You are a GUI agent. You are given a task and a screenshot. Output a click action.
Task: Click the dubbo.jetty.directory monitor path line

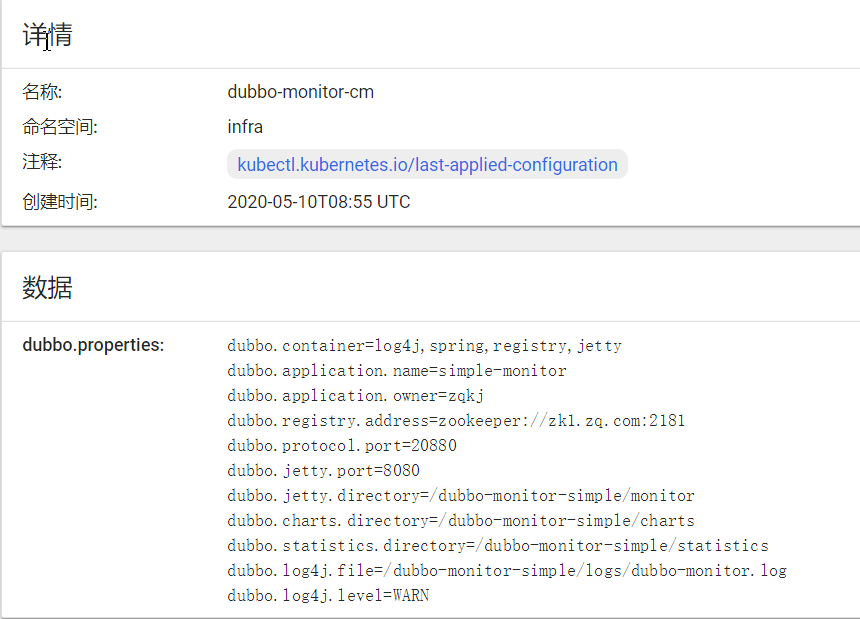460,496
